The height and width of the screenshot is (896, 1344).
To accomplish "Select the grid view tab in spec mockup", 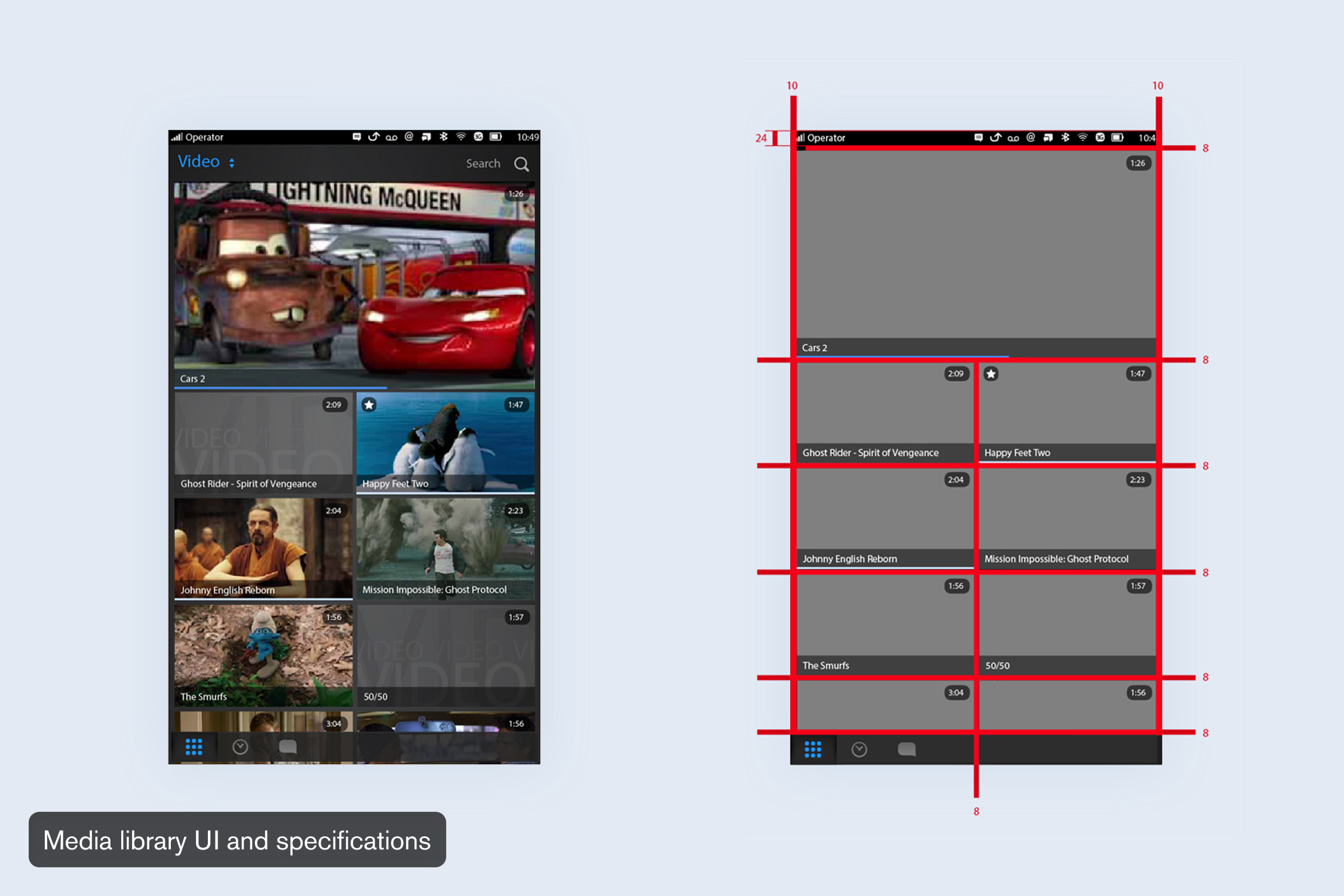I will coord(812,749).
